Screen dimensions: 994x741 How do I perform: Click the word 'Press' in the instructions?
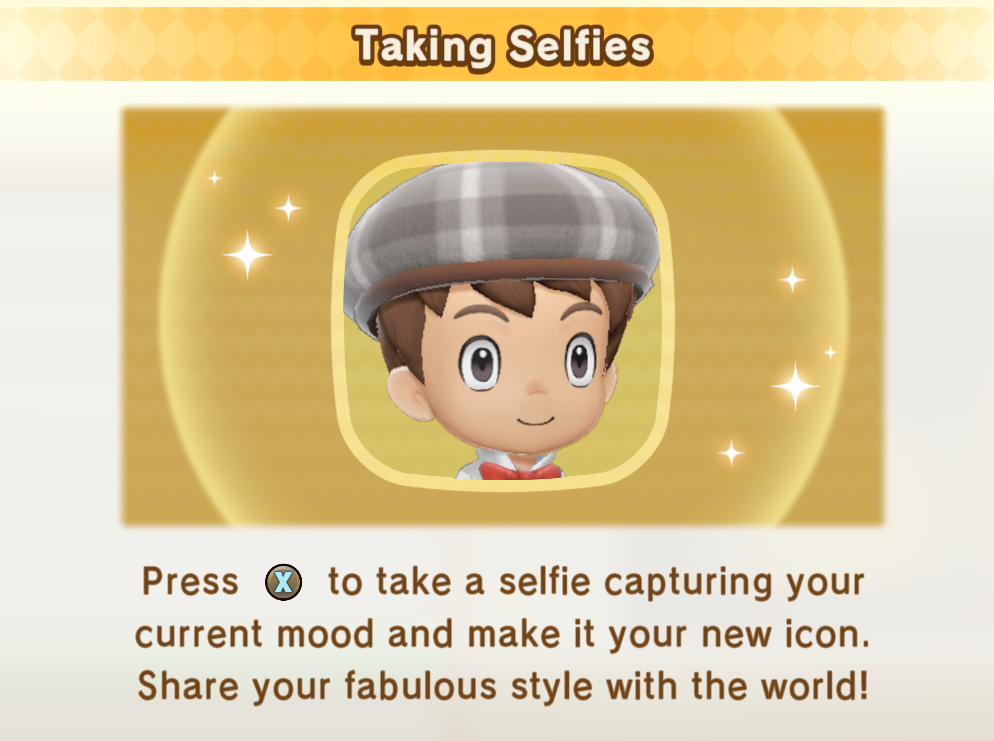point(190,581)
